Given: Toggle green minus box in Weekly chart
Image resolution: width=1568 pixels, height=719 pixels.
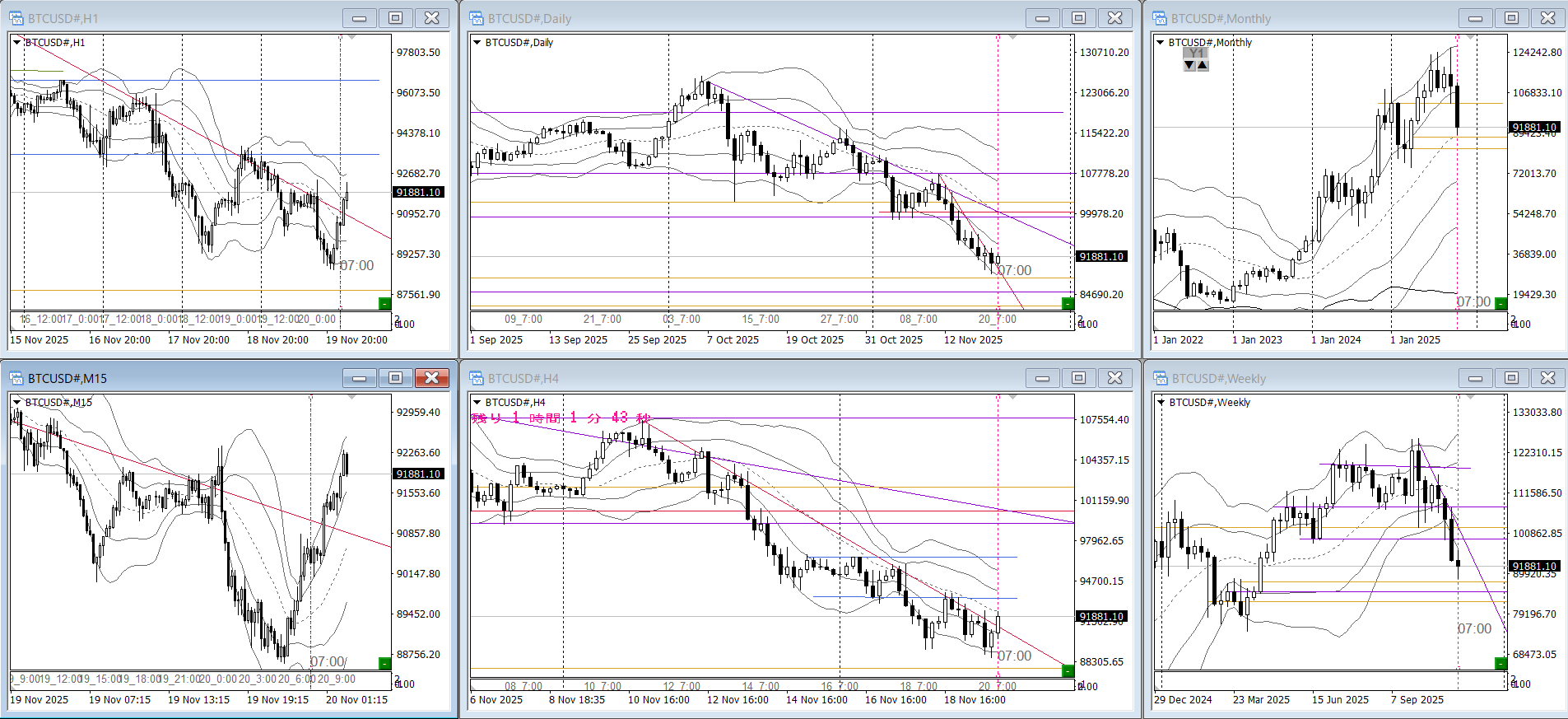Looking at the screenshot, I should (x=1501, y=663).
